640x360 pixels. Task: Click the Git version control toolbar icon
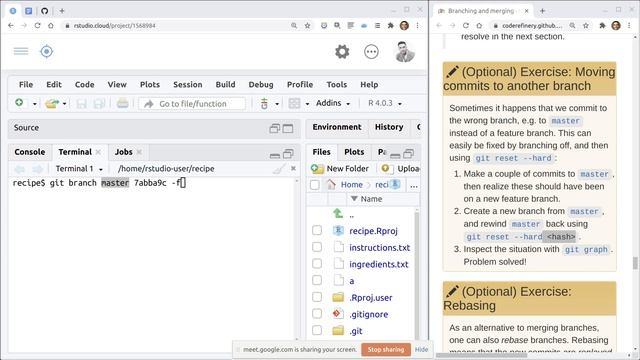coord(264,104)
